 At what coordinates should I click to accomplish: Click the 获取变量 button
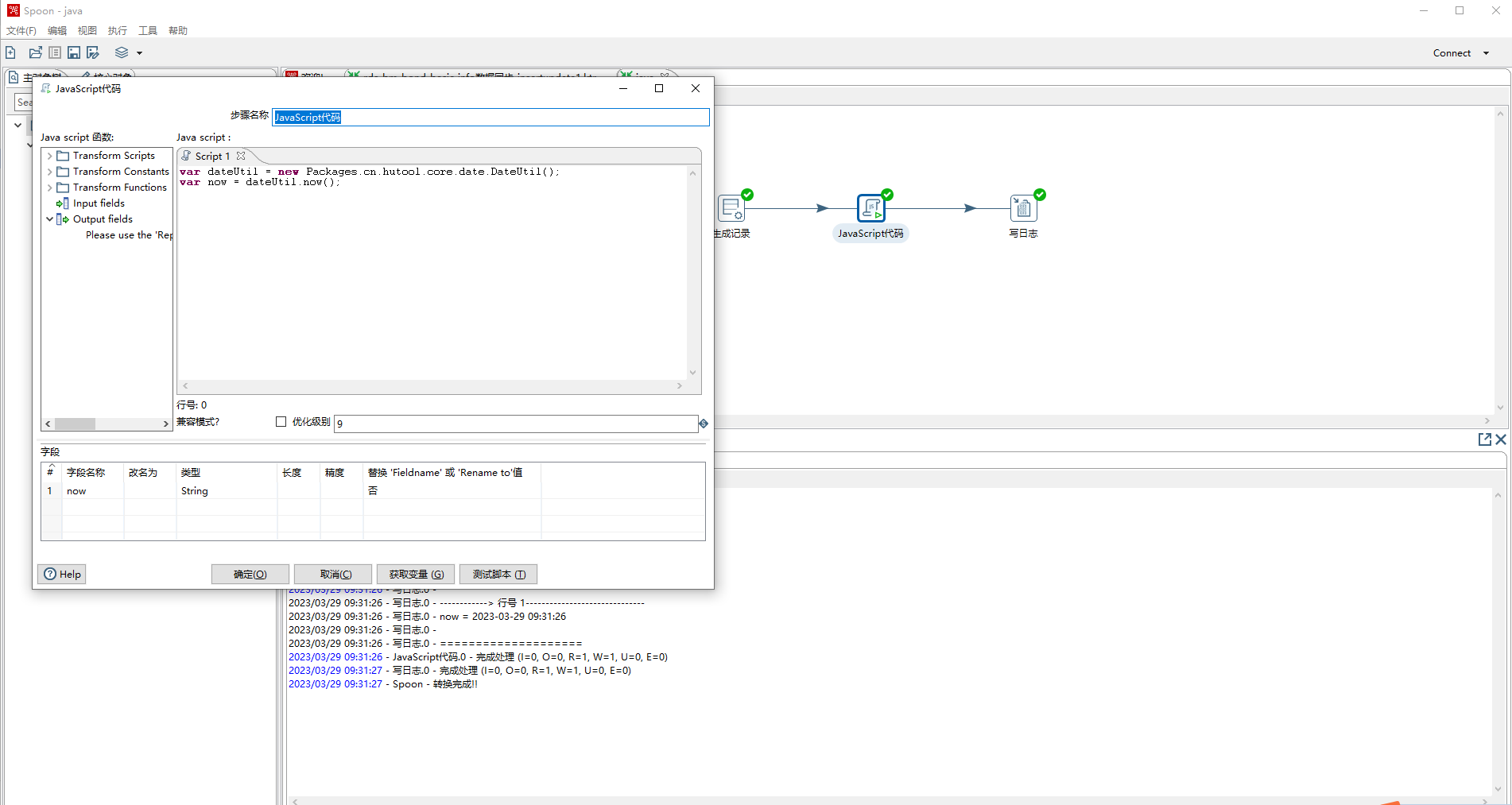coord(415,574)
